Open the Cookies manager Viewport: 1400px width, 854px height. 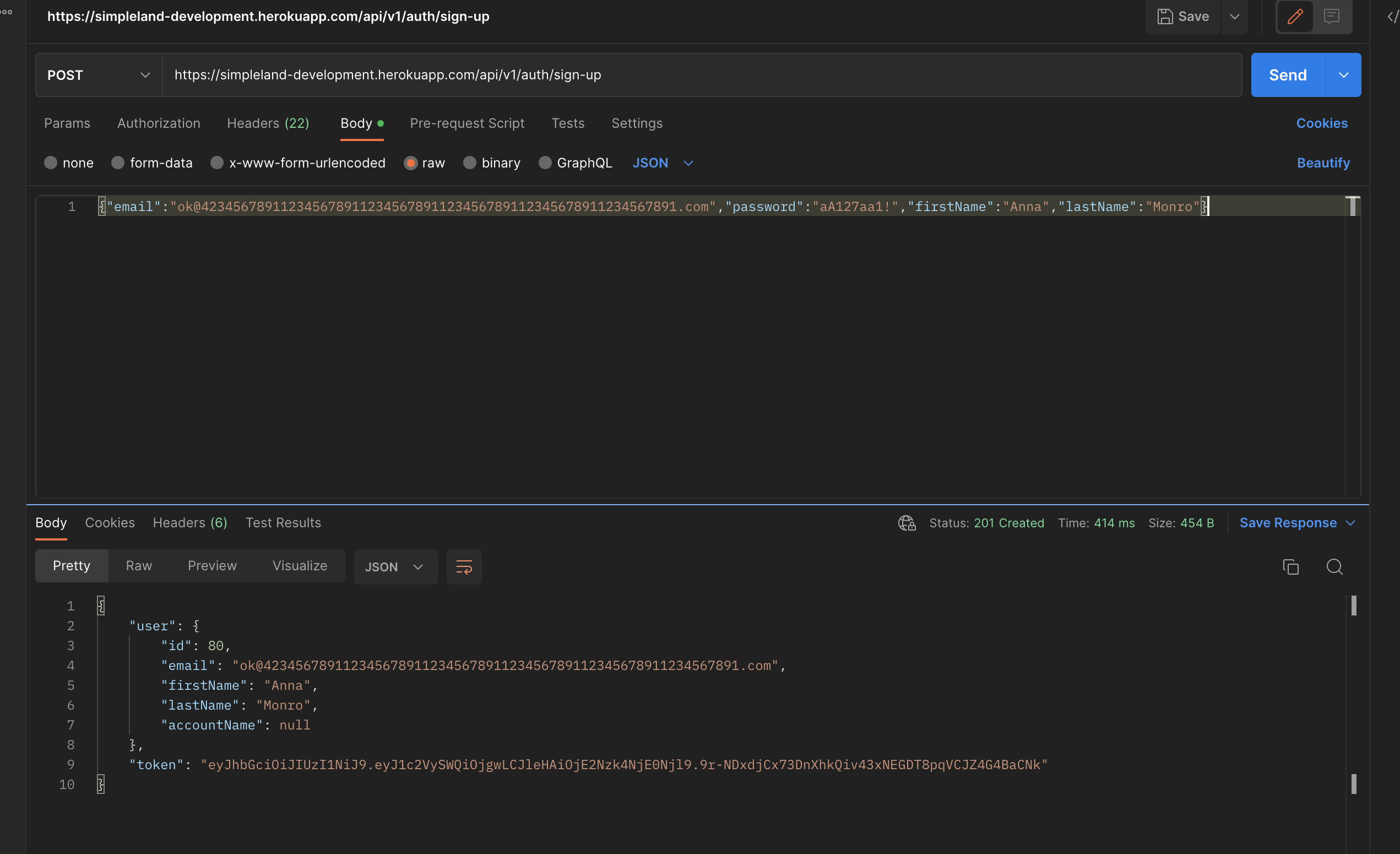pyautogui.click(x=1322, y=123)
